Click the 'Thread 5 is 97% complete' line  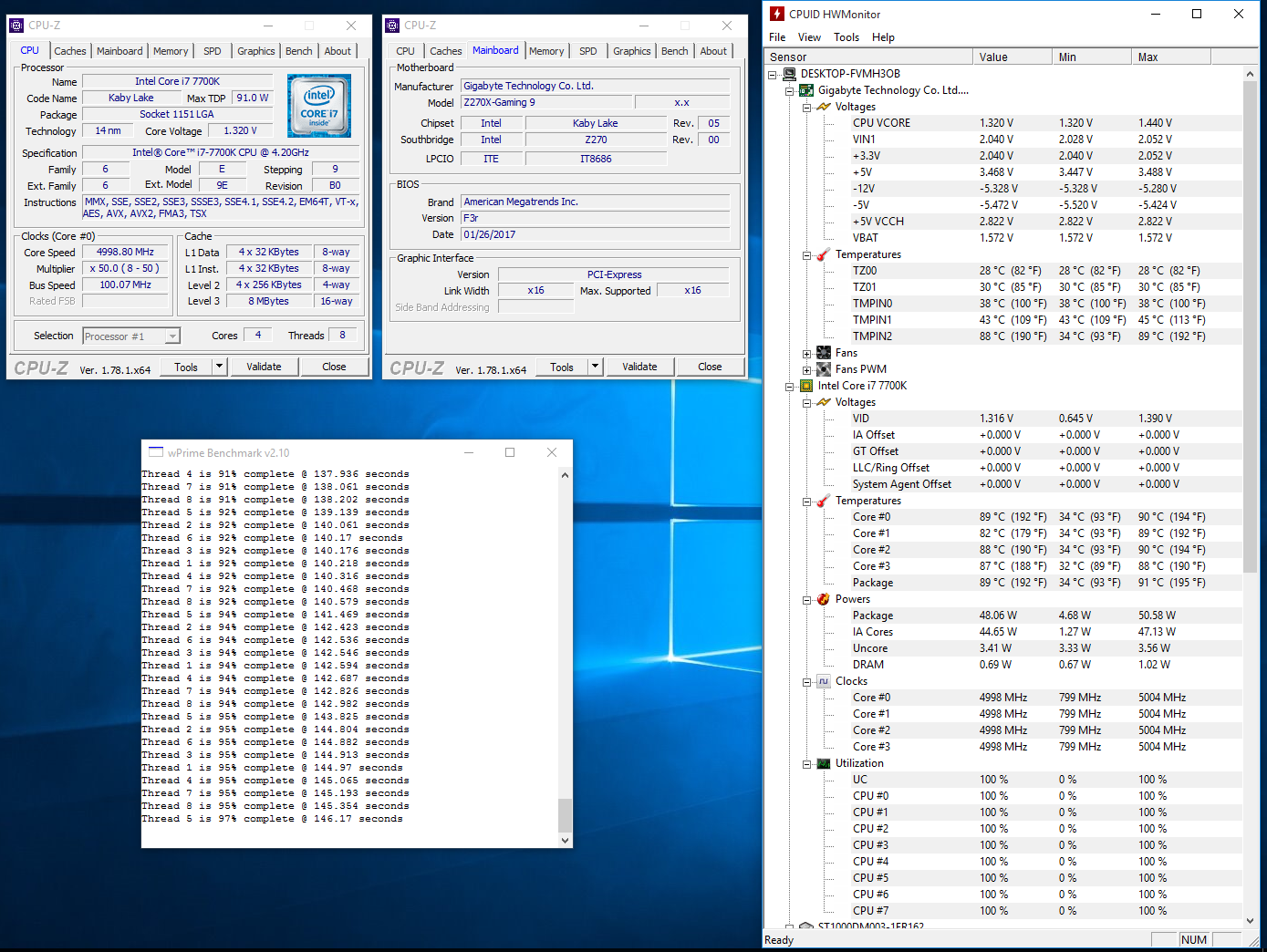click(271, 819)
